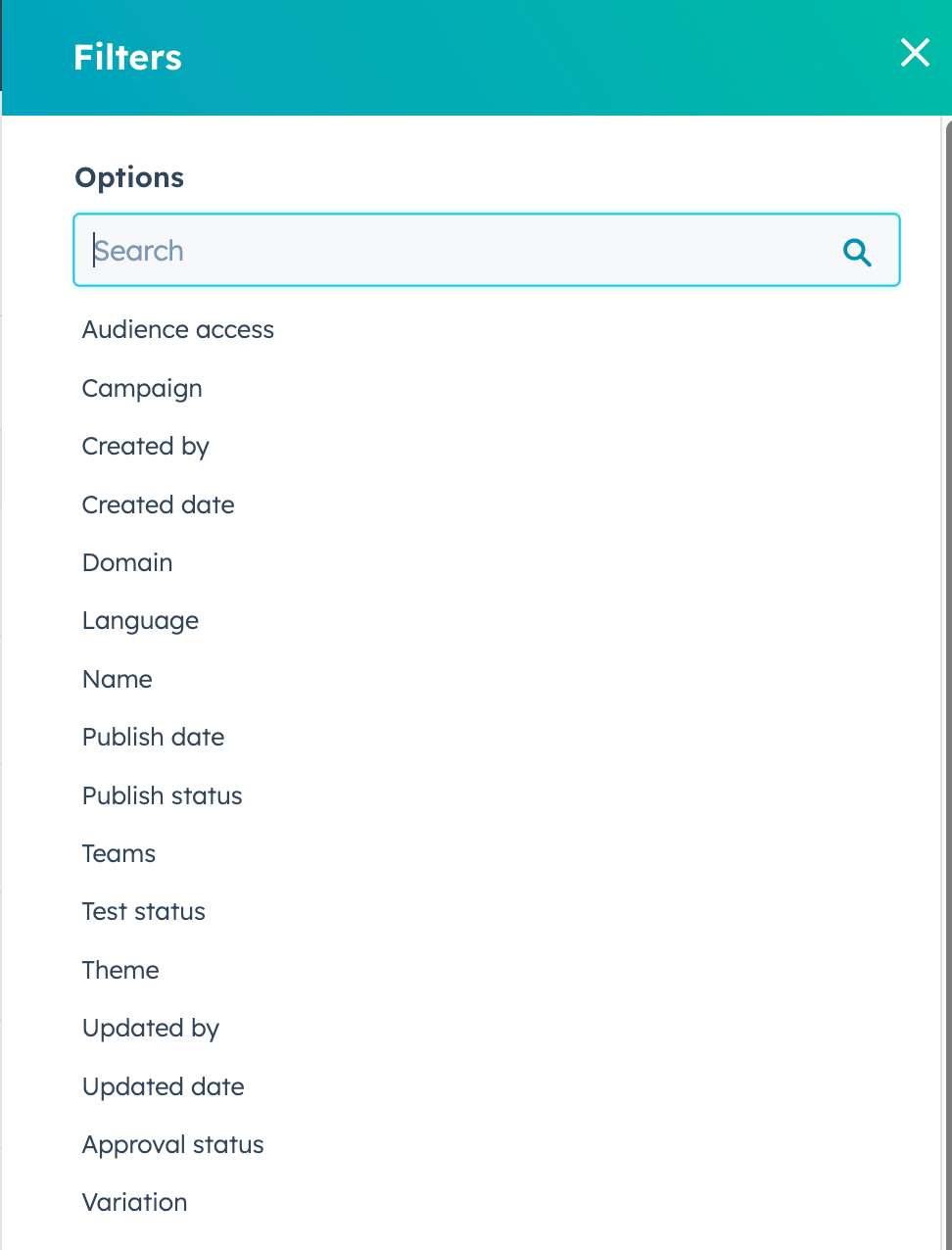Click the panel's vertical scrollbar
The height and width of the screenshot is (1250, 952).
coord(947,588)
